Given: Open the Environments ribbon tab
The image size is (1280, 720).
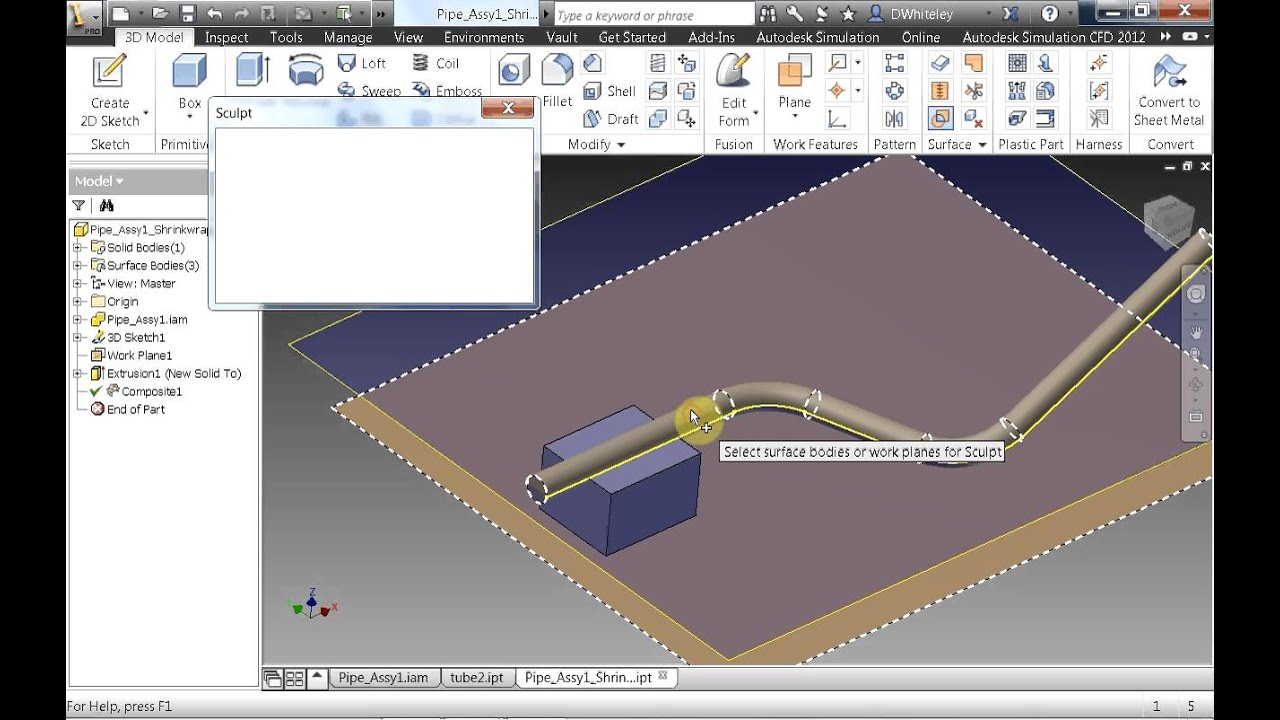Looking at the screenshot, I should pyautogui.click(x=484, y=37).
